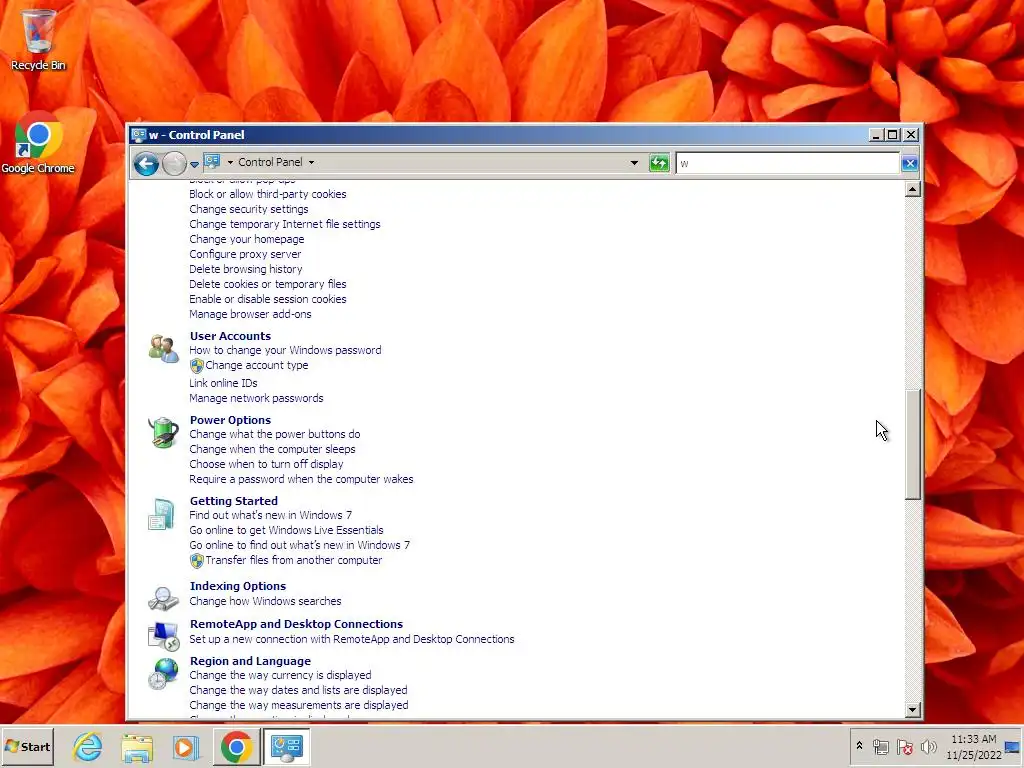Click Change security settings link
This screenshot has width=1024, height=768.
click(249, 209)
